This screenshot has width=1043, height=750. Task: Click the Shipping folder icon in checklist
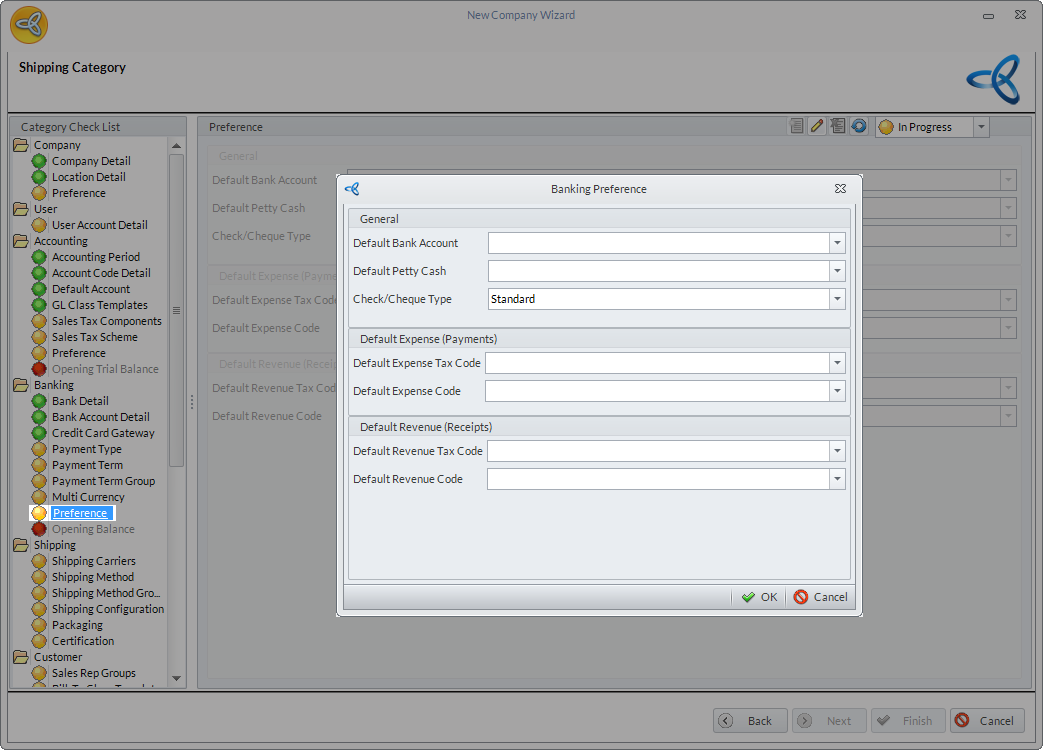[21, 545]
